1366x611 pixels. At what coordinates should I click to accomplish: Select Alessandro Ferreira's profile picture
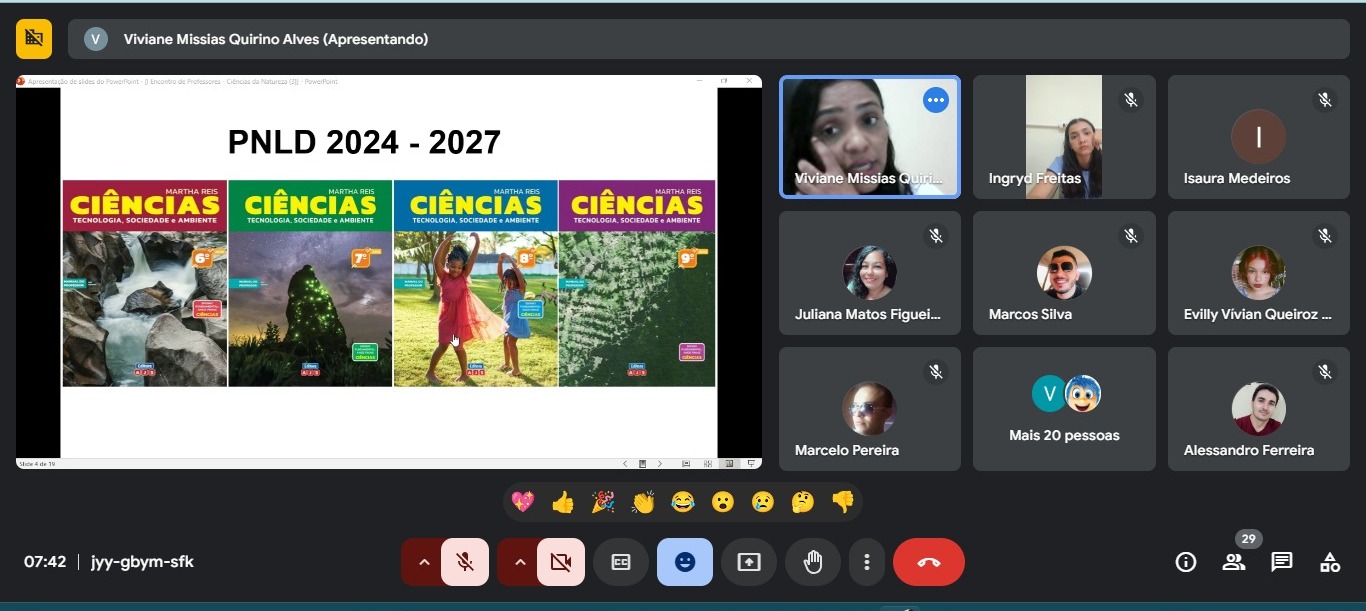tap(1258, 409)
